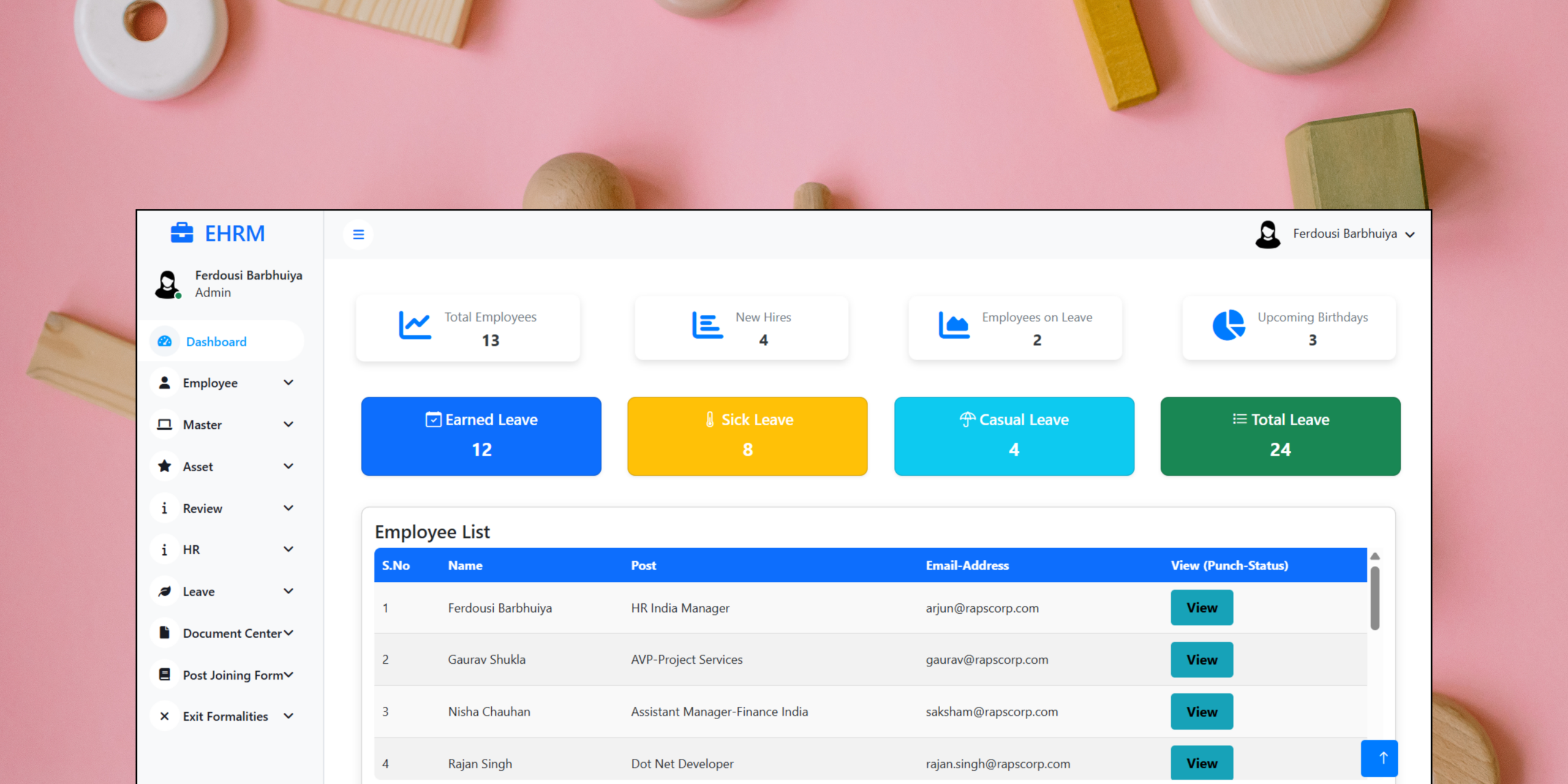Click the Master laptop icon in sidebar

[165, 424]
